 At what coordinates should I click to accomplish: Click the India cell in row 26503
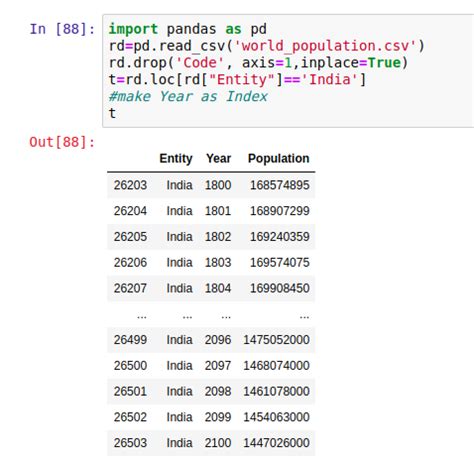pos(179,443)
